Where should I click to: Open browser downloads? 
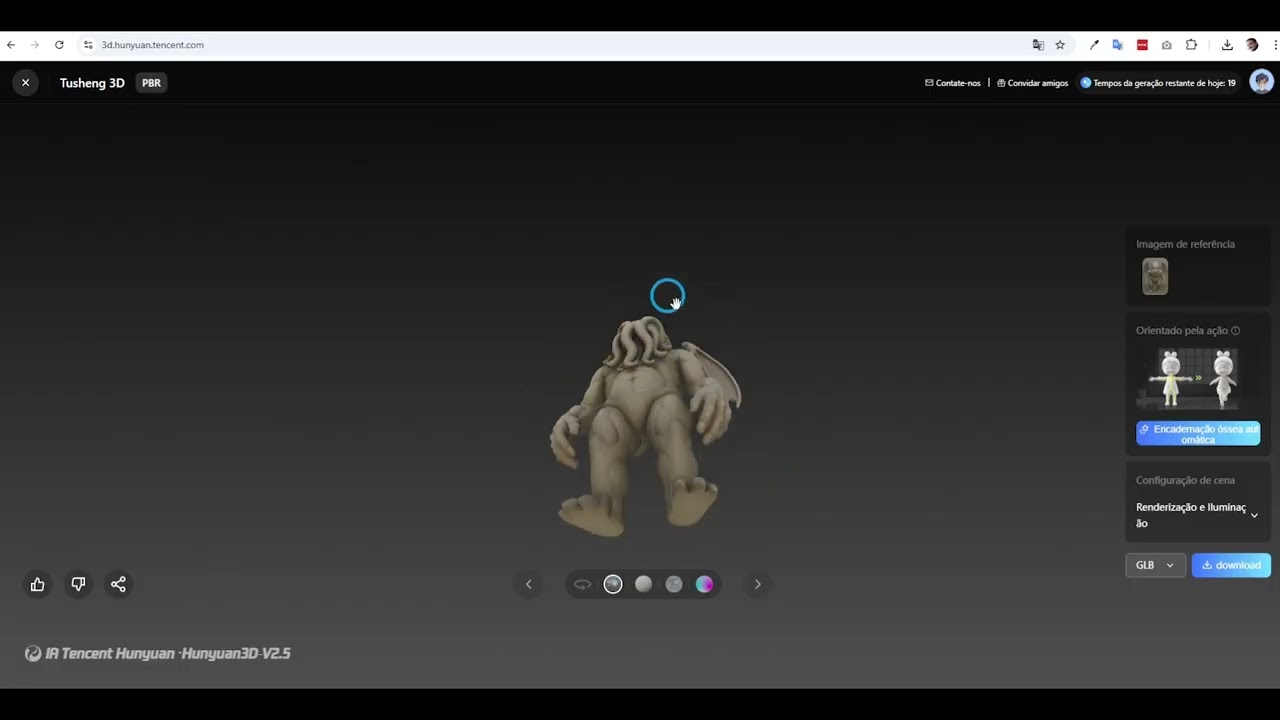[x=1227, y=45]
